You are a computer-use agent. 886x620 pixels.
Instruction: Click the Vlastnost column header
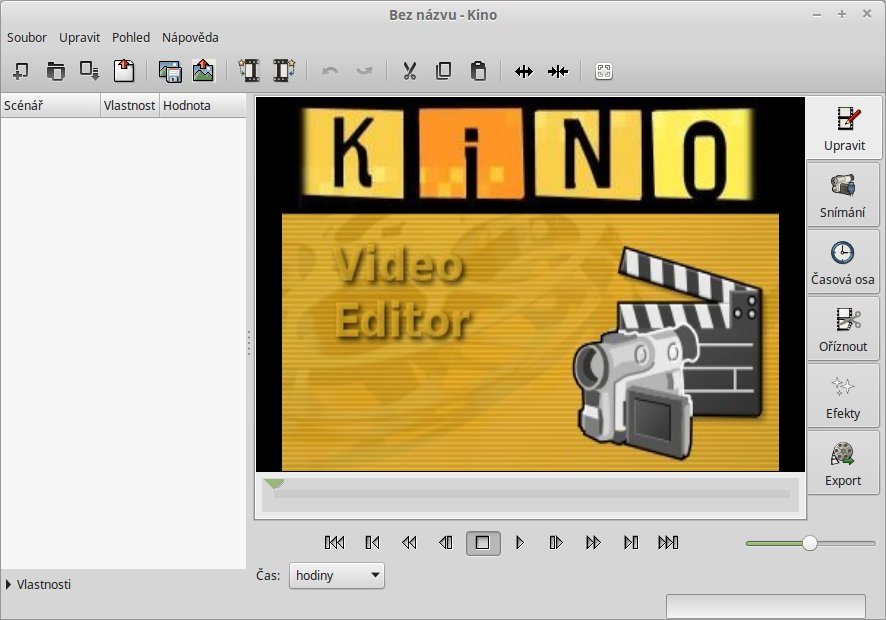tap(130, 106)
